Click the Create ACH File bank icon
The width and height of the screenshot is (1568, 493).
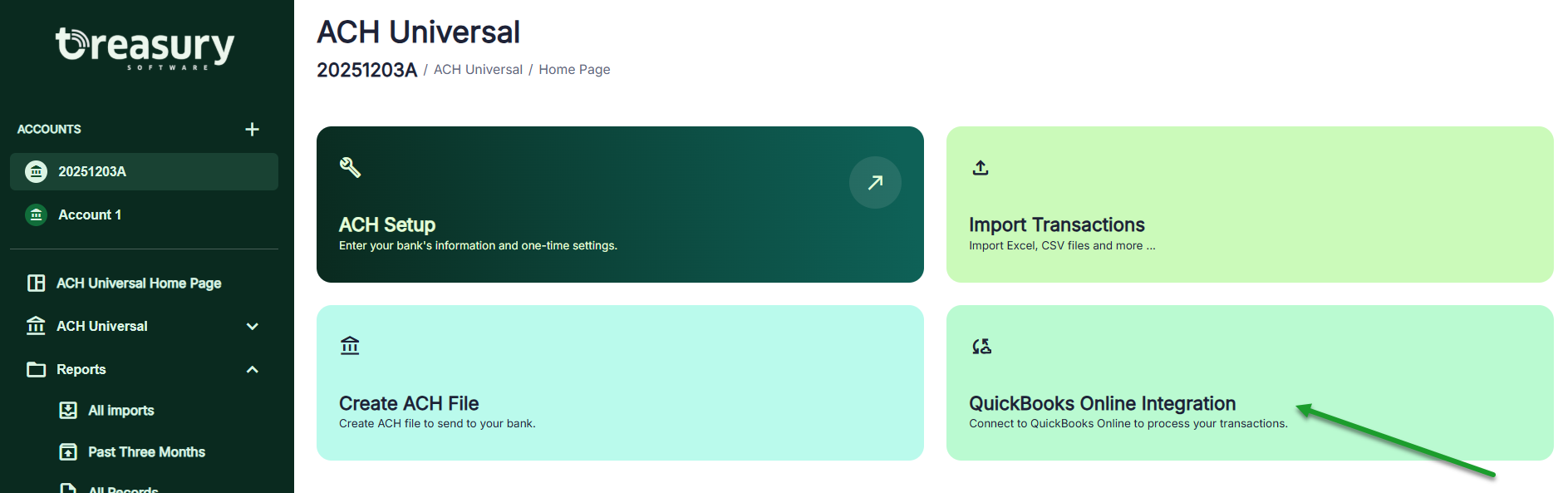tap(350, 345)
